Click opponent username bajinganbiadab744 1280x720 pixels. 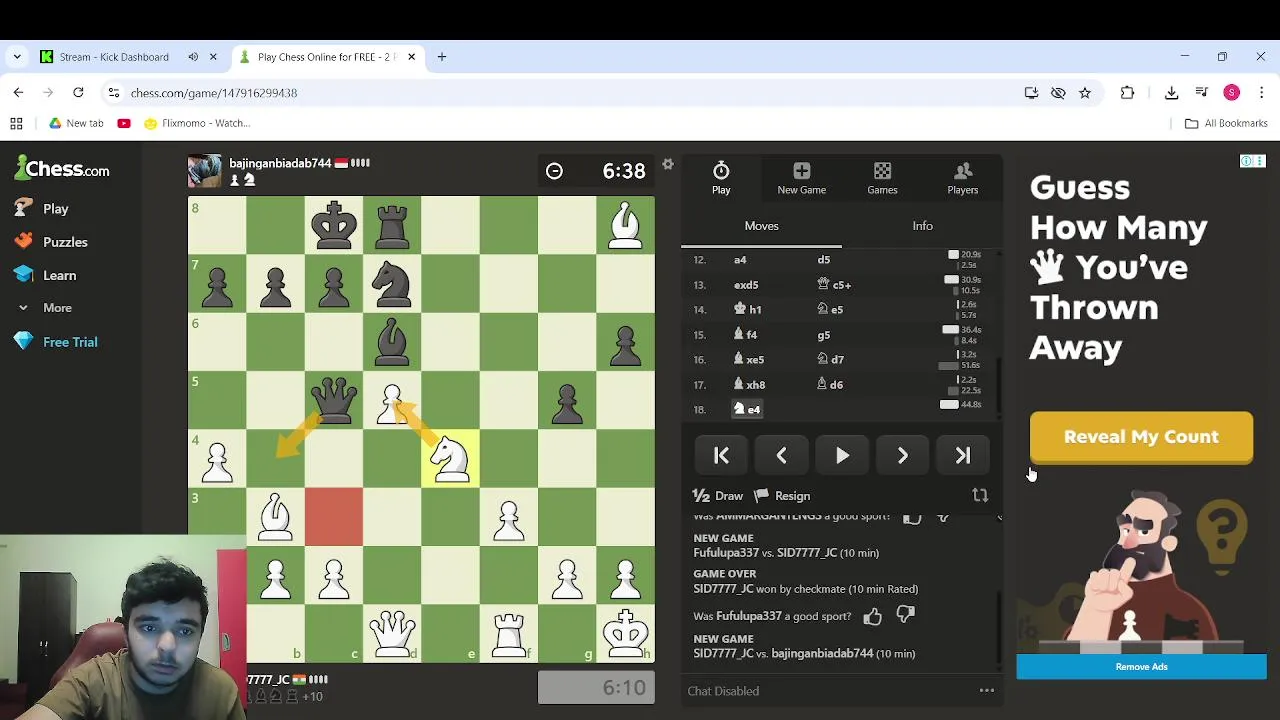280,163
